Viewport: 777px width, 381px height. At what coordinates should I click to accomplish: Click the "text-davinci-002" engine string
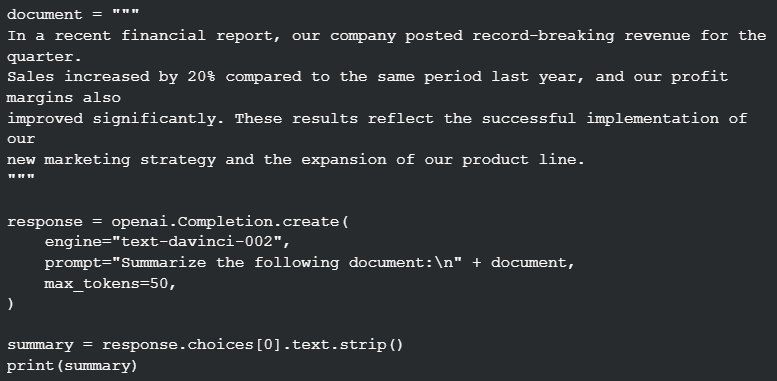point(197,242)
